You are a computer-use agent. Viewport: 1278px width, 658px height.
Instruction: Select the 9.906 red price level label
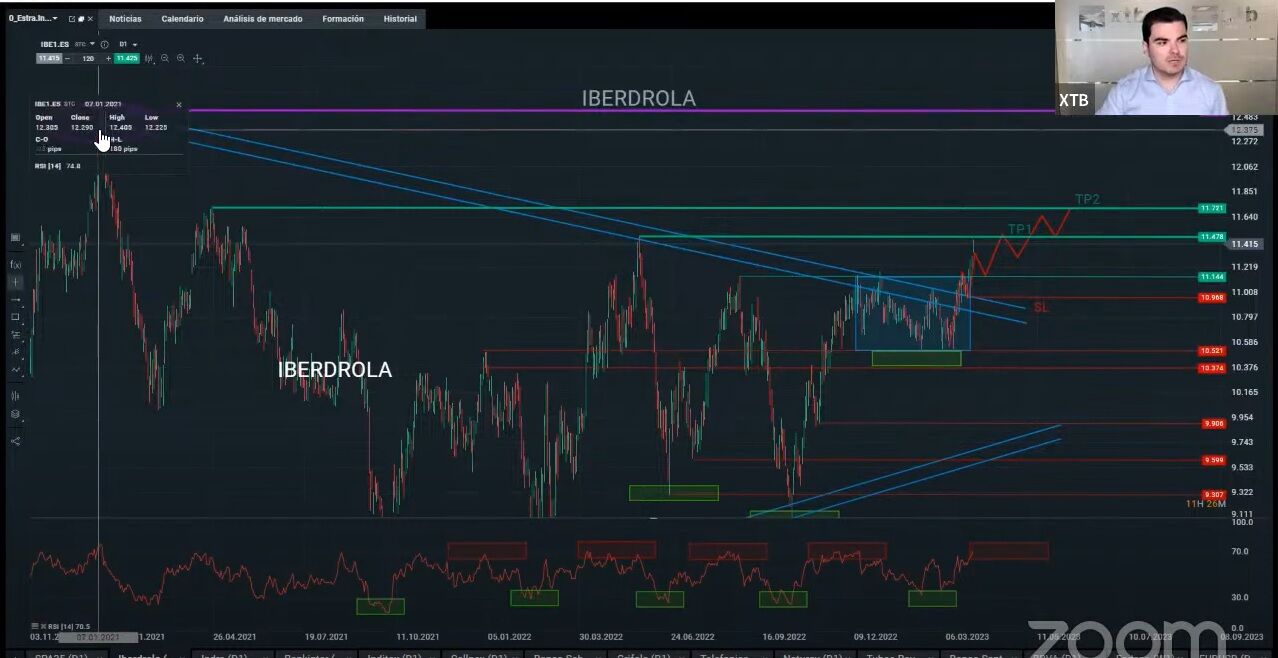pos(1213,424)
